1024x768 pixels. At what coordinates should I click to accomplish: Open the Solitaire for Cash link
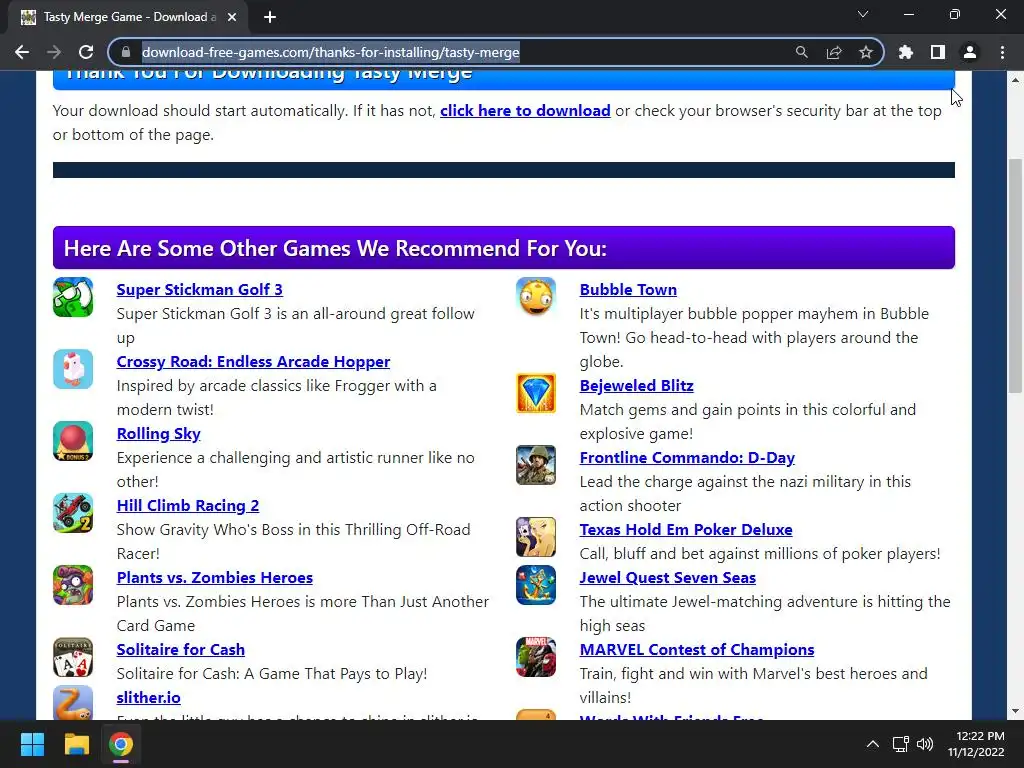point(180,649)
